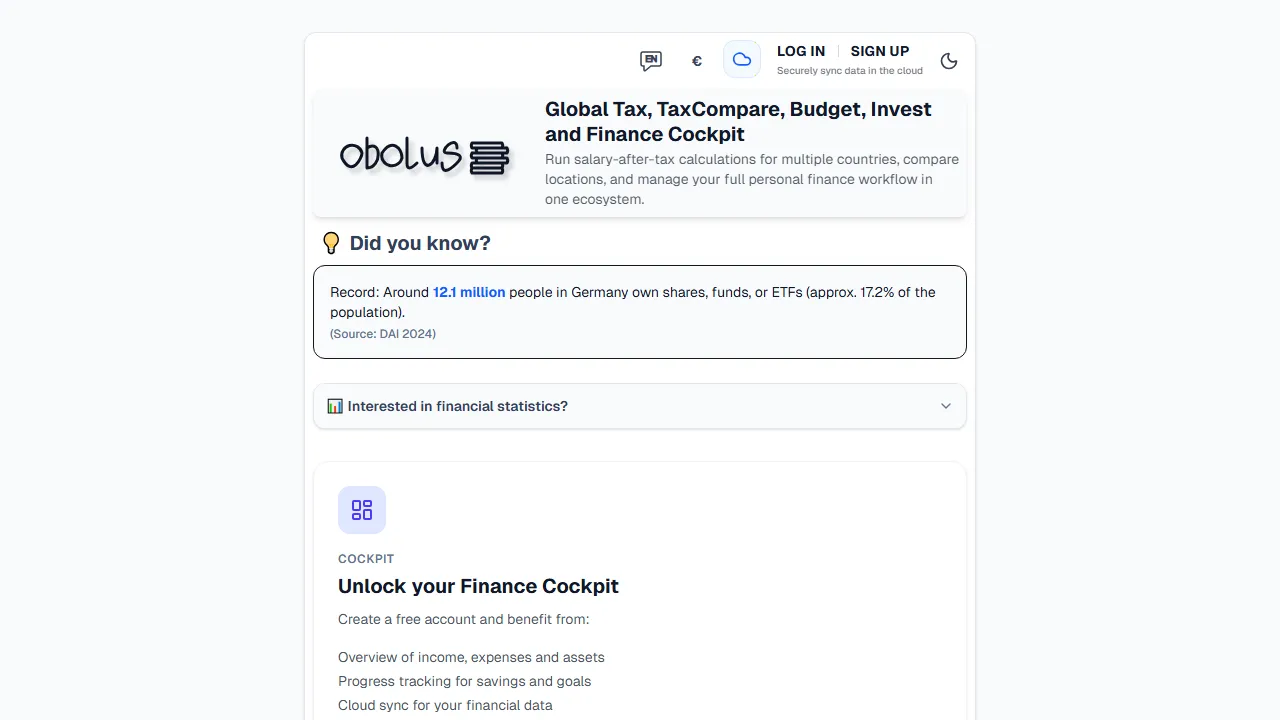1280x720 pixels.
Task: Click Securely sync data in the cloud text
Action: point(849,70)
